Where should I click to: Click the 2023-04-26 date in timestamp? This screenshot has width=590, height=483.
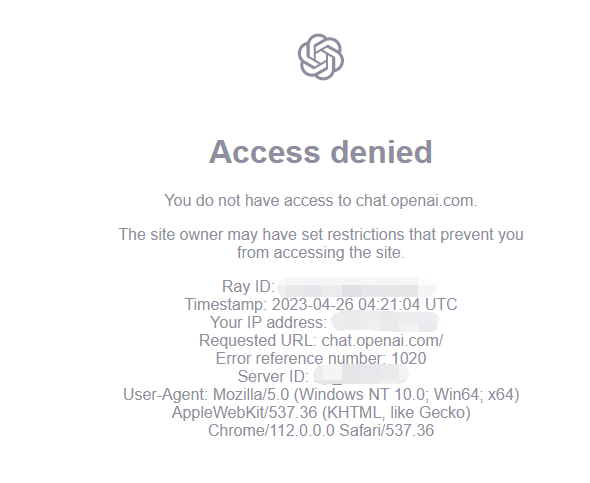pos(313,304)
